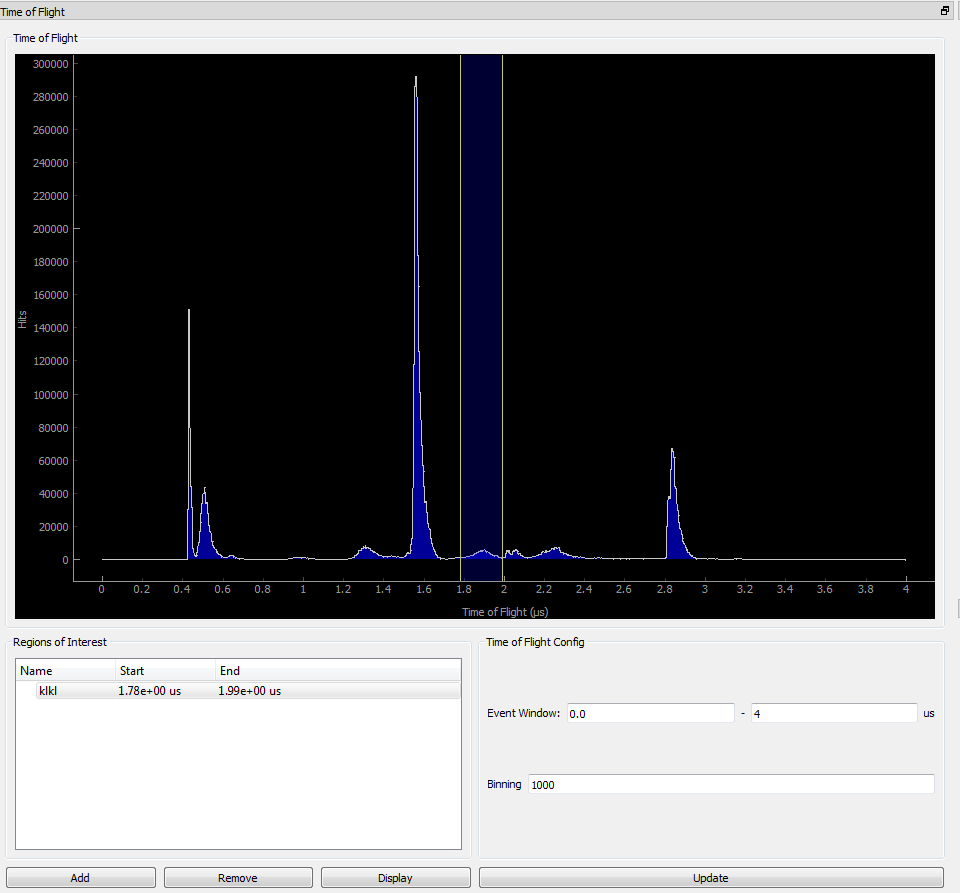
Task: Click inside the shaded region of interest
Action: tap(481, 300)
